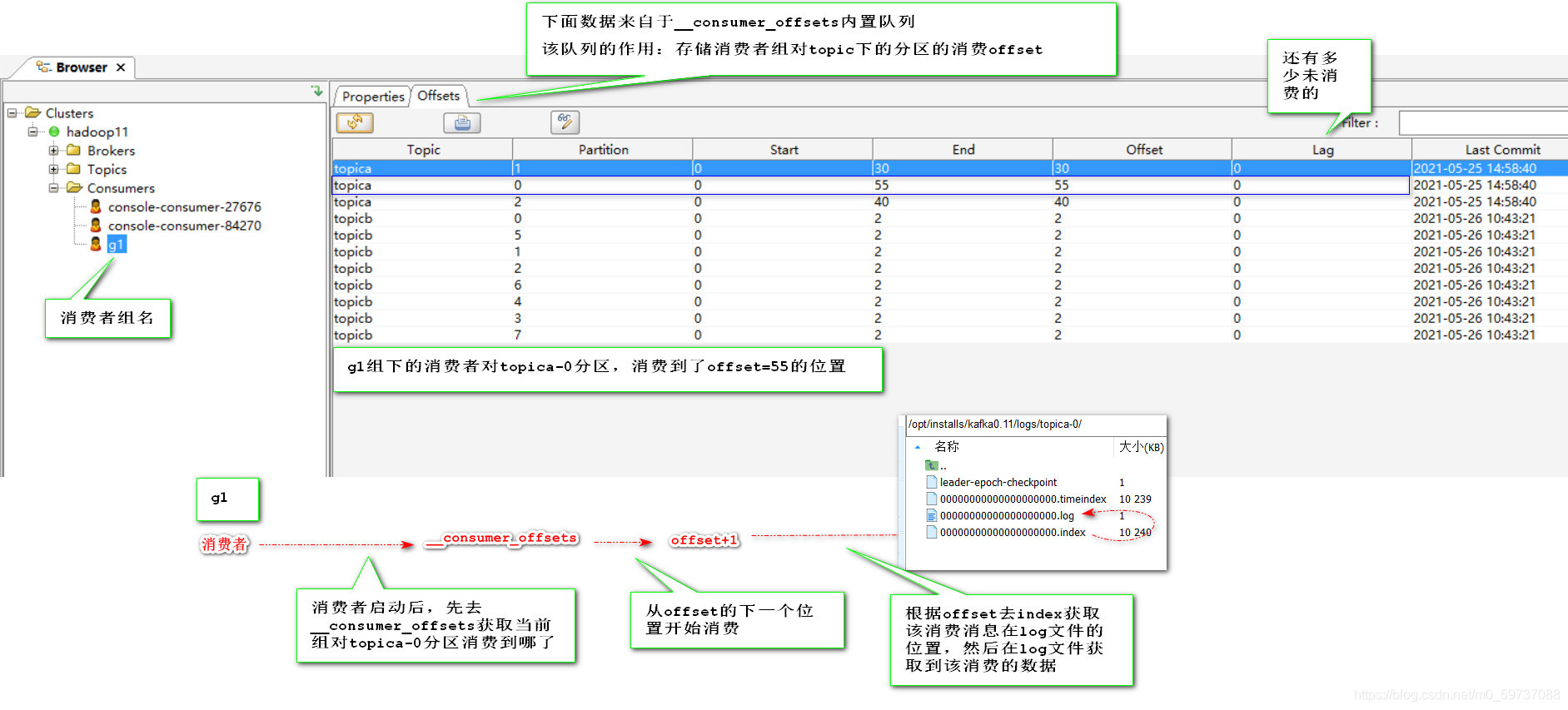Click Offset value 40 in topica row

click(1062, 201)
